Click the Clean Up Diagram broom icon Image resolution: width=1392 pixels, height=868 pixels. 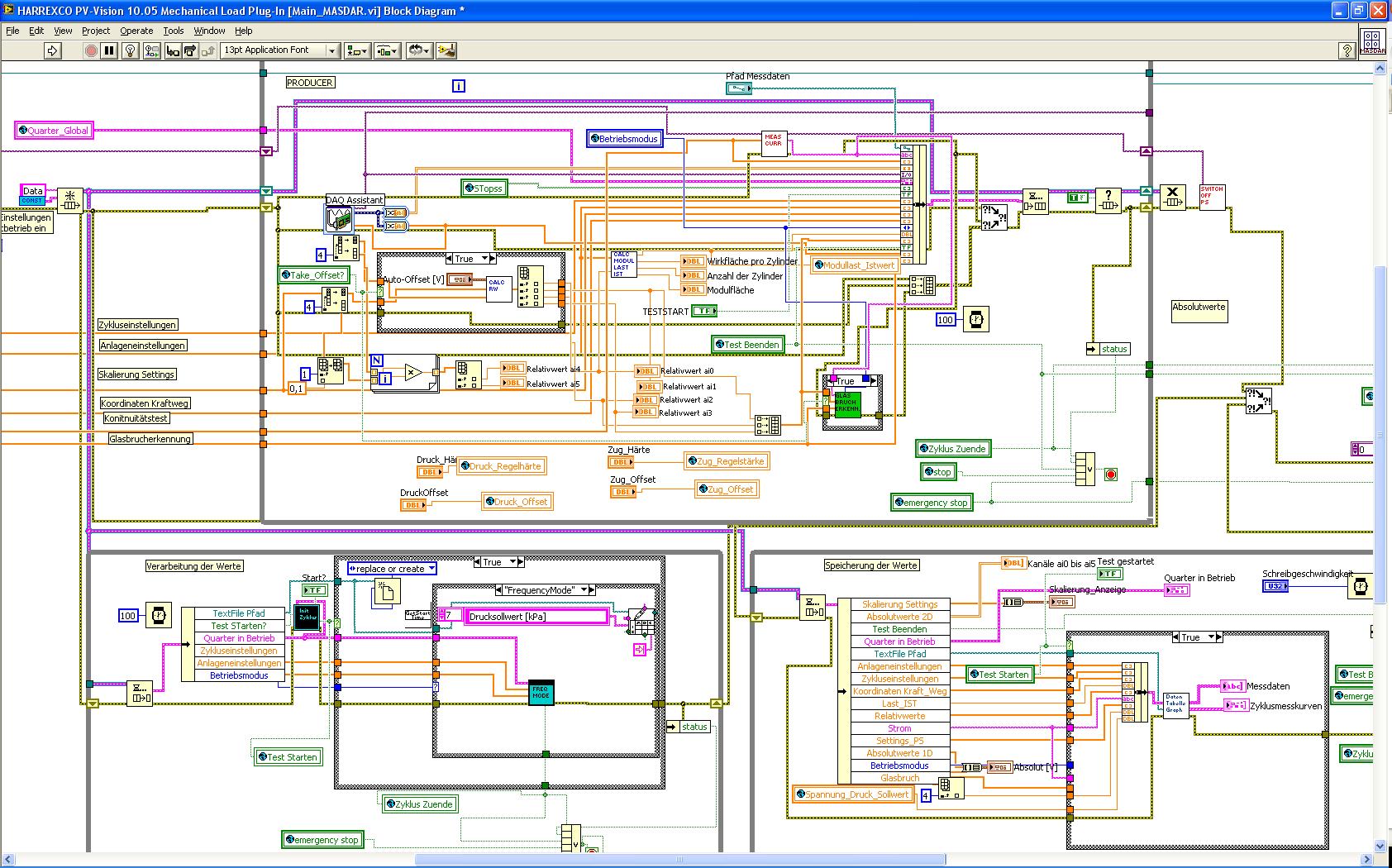tap(446, 50)
